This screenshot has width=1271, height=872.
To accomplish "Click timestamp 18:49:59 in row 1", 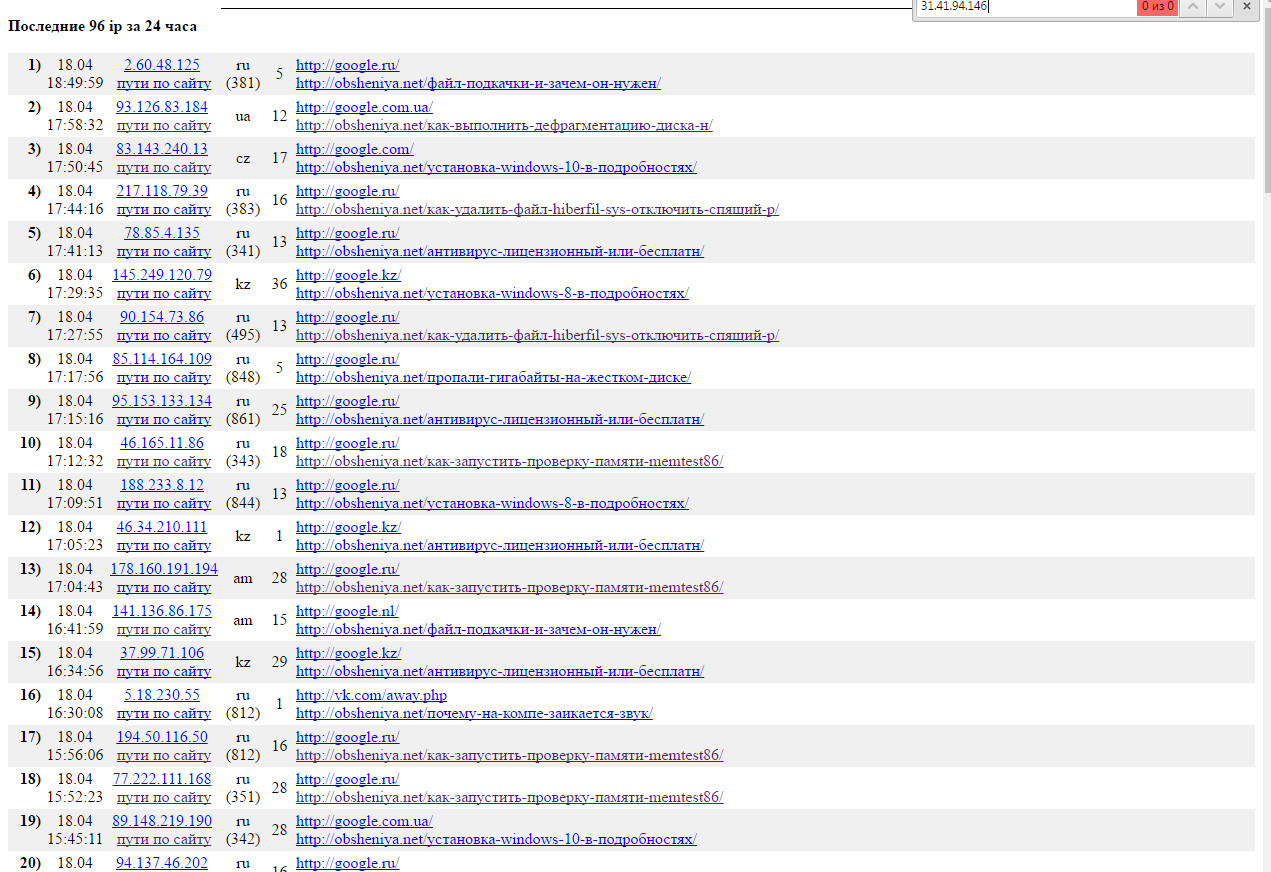I will 75,83.
